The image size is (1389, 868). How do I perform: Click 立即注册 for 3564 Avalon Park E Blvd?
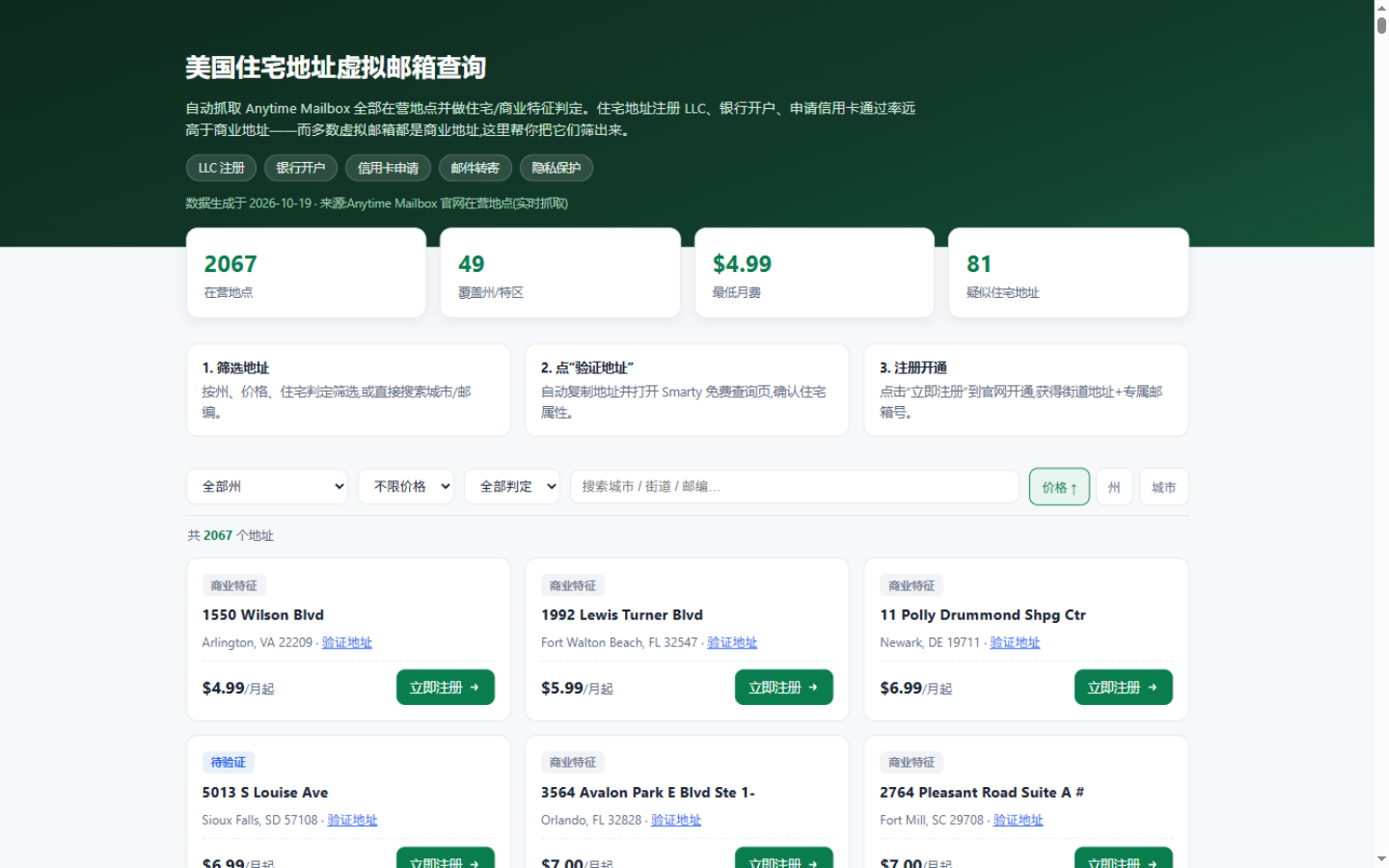click(784, 858)
